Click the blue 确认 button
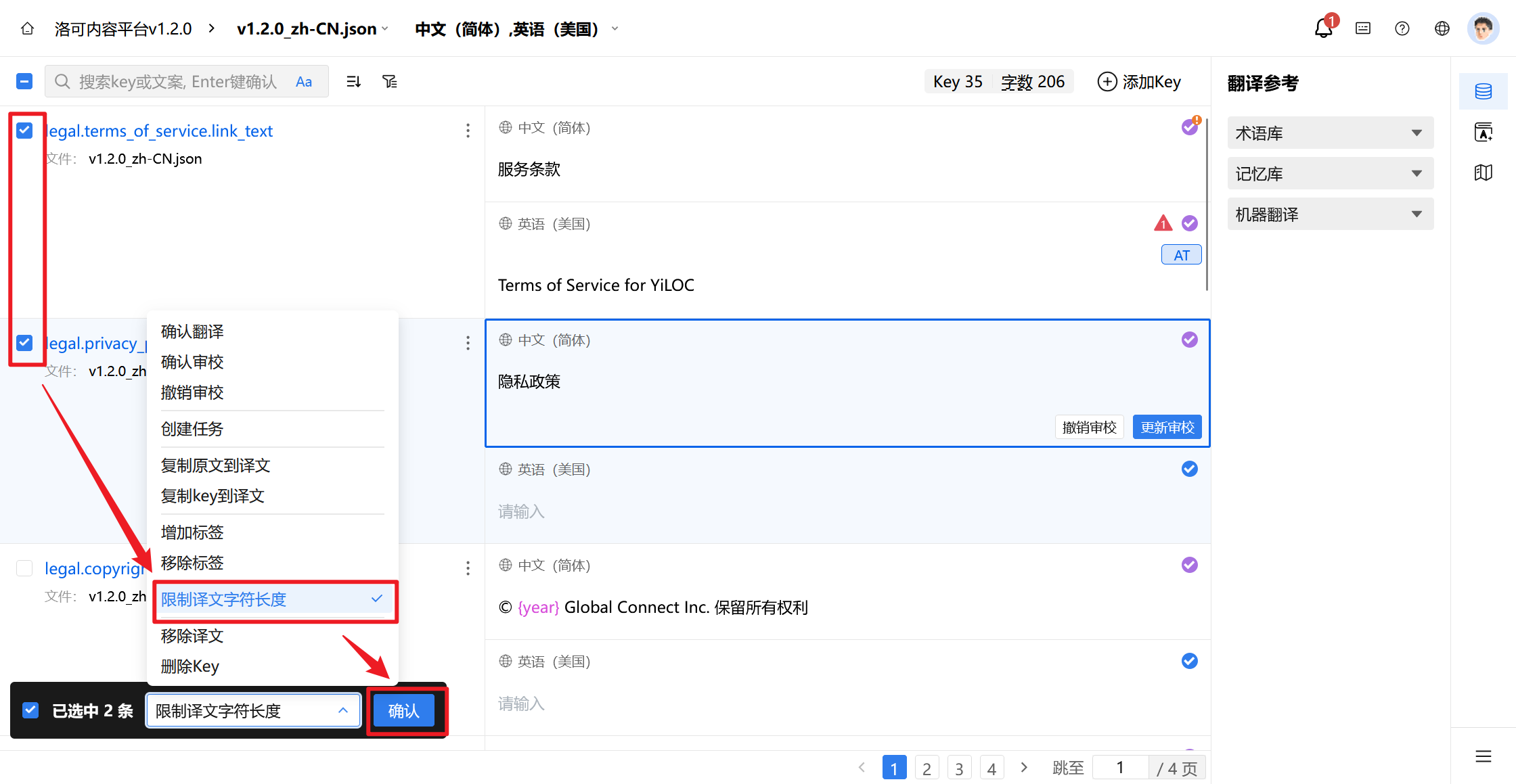 404,711
